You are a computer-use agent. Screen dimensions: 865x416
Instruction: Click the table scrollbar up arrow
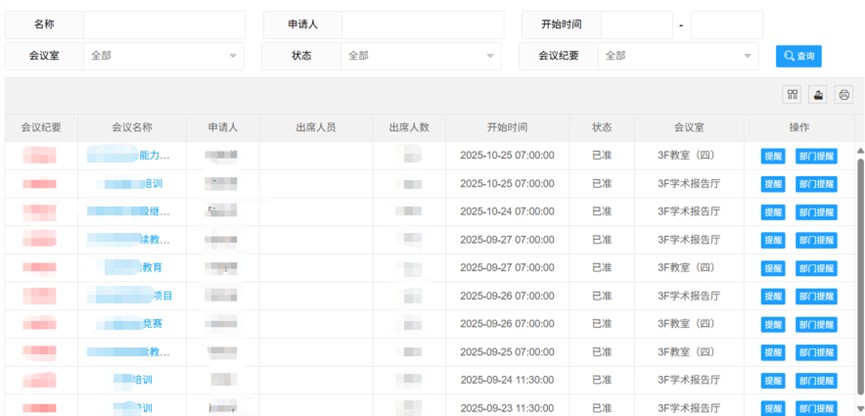point(859,149)
